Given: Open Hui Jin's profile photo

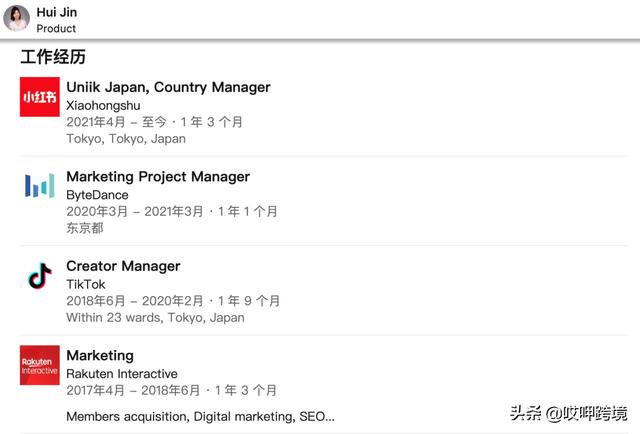Looking at the screenshot, I should coord(17,18).
